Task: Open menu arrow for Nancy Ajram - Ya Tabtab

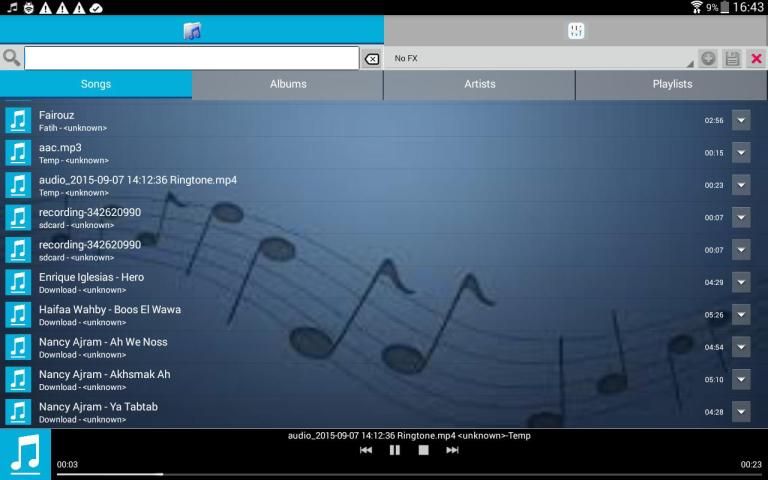Action: click(x=741, y=411)
